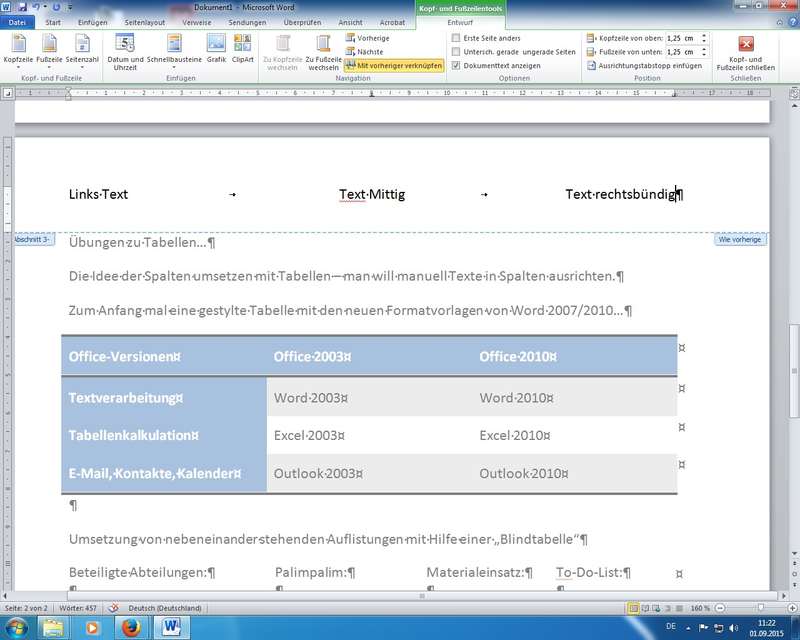Click Ausrichtungstabstopp einfügen
Image resolution: width=800 pixels, height=640 pixels.
[645, 66]
